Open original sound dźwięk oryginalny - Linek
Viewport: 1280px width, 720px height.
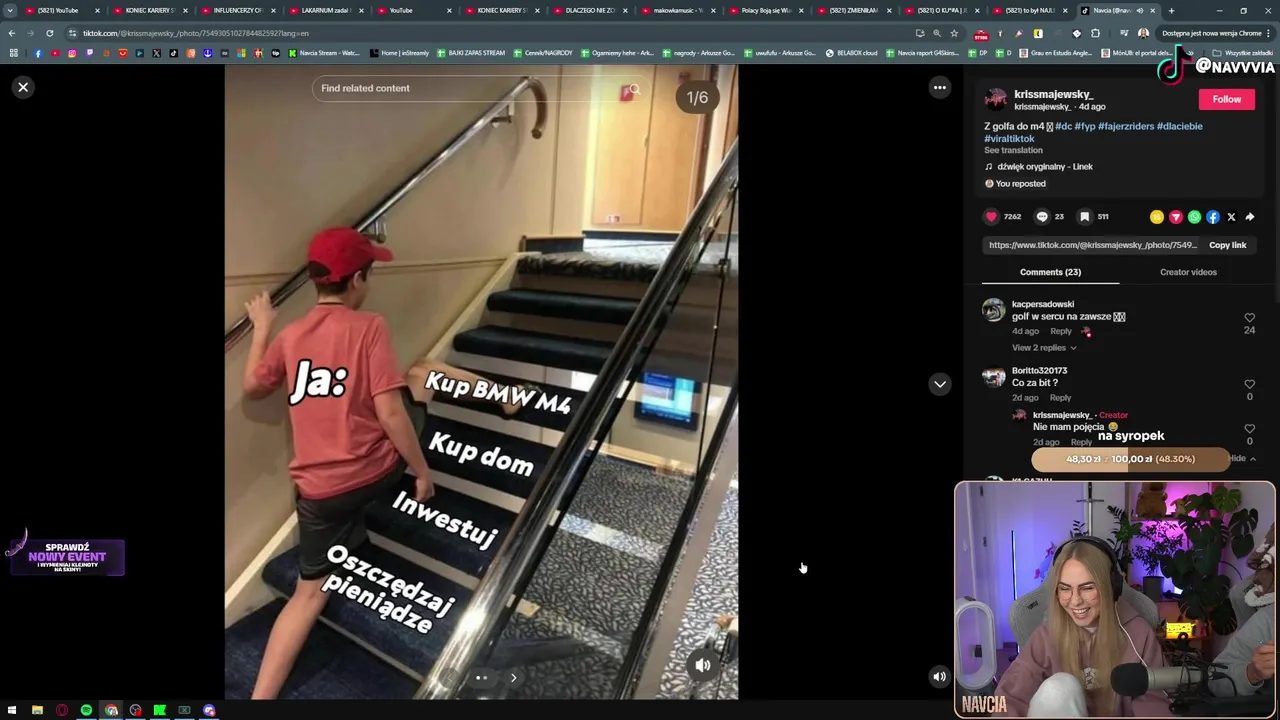1045,167
